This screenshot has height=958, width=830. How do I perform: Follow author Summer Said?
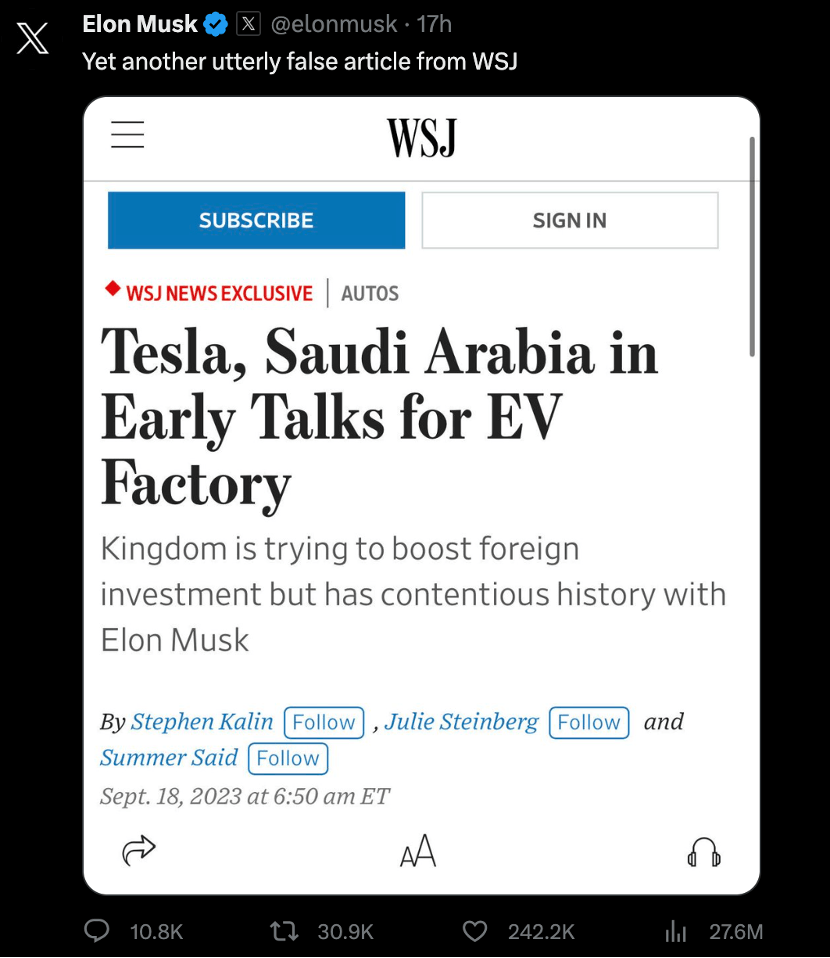[x=288, y=758]
